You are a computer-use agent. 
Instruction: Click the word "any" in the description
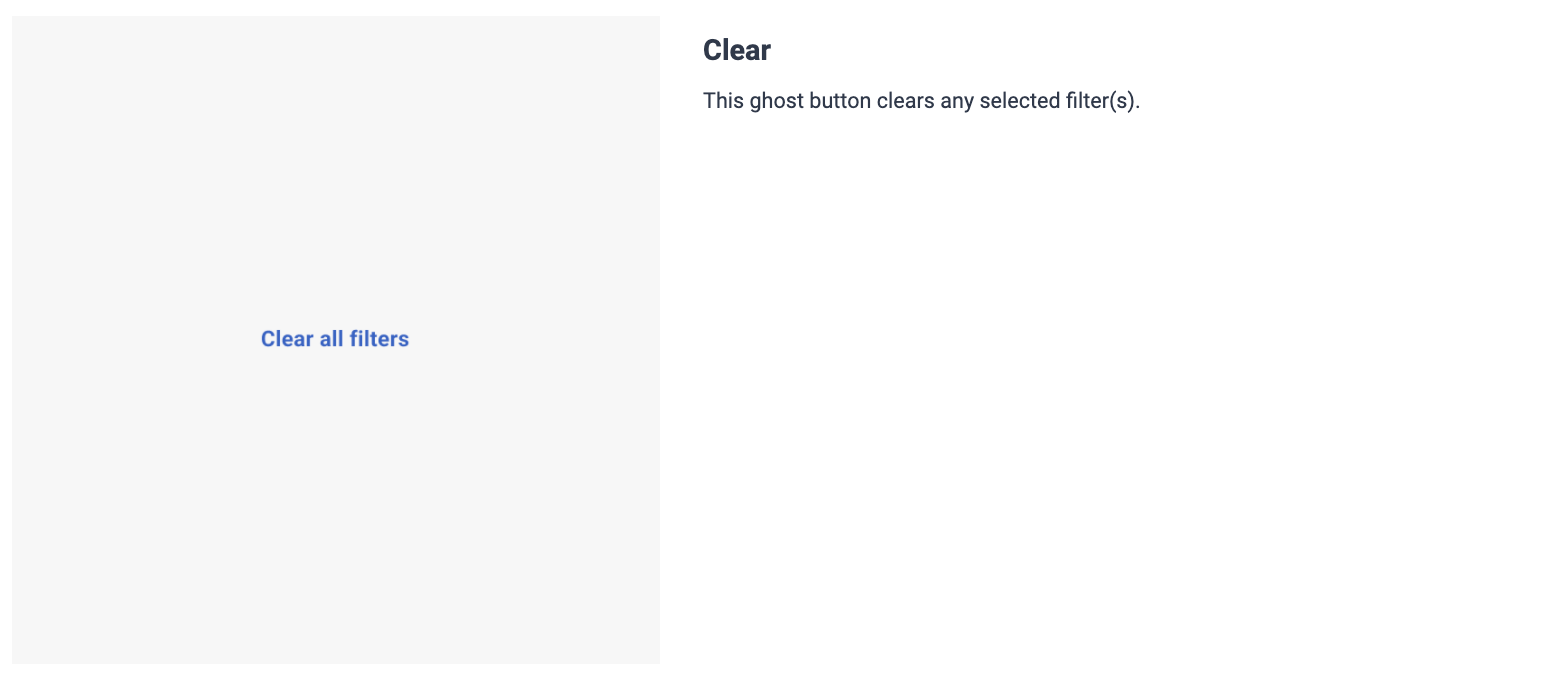(957, 101)
